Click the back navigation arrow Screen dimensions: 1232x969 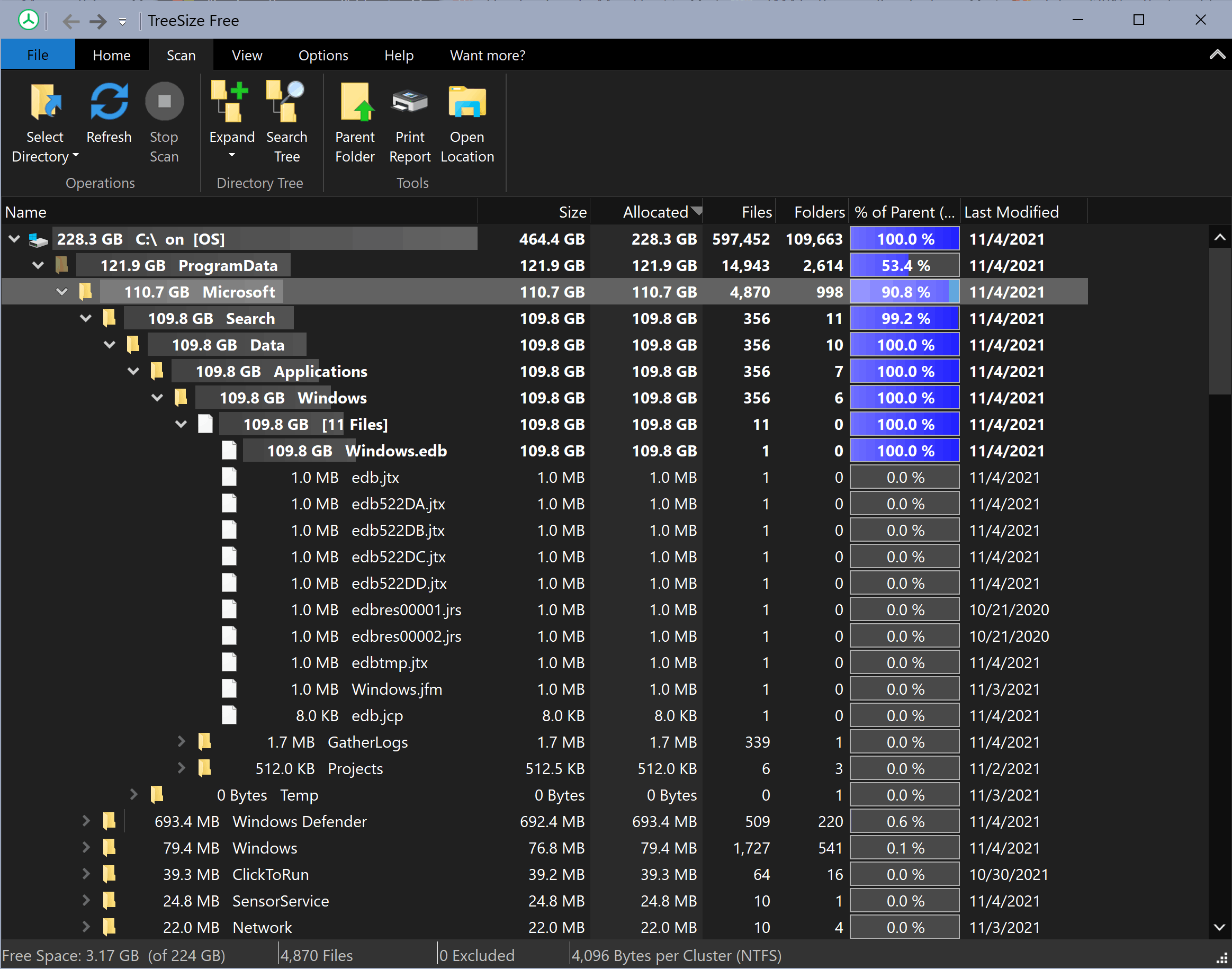coord(71,22)
